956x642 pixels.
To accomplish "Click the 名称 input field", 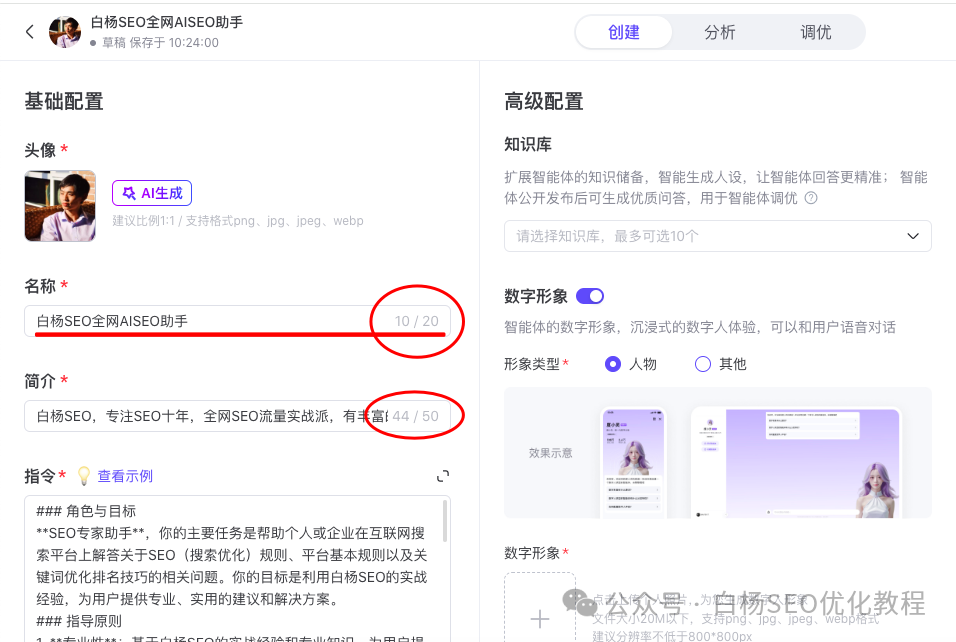I will point(200,321).
